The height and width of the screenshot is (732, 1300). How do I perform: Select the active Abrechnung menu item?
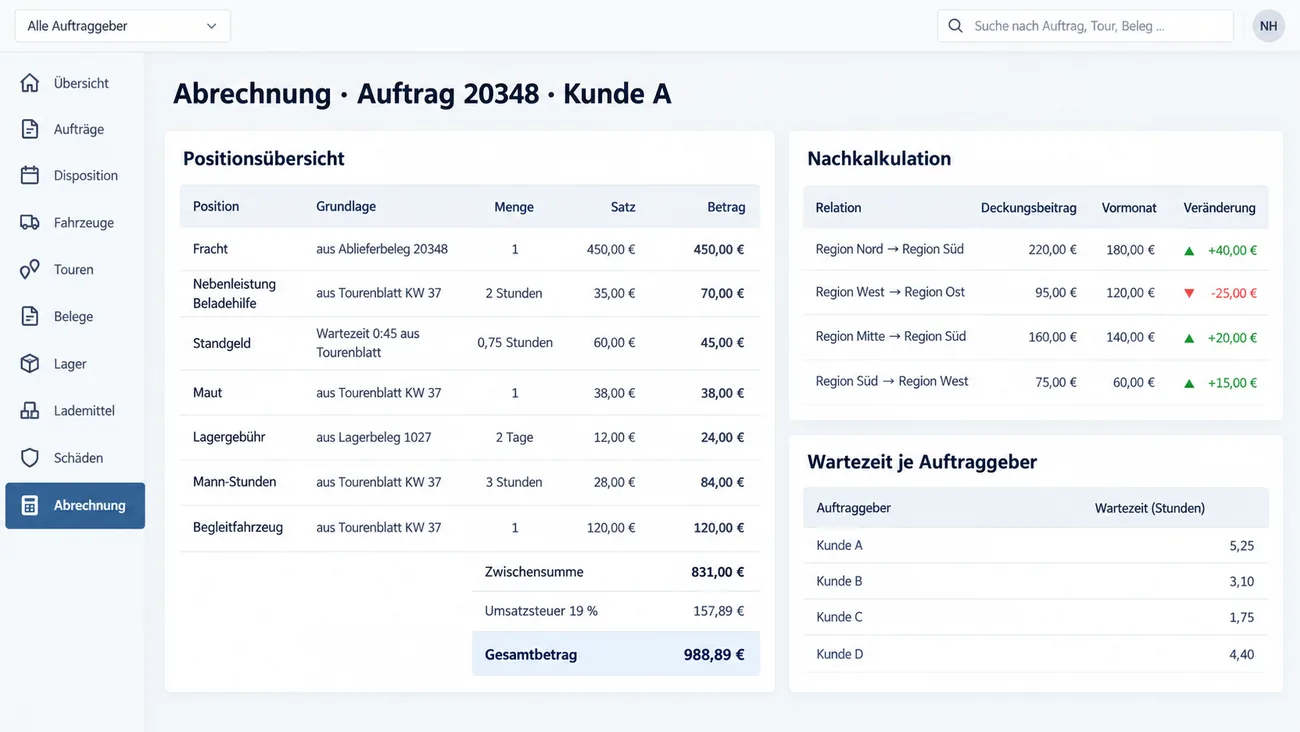75,505
